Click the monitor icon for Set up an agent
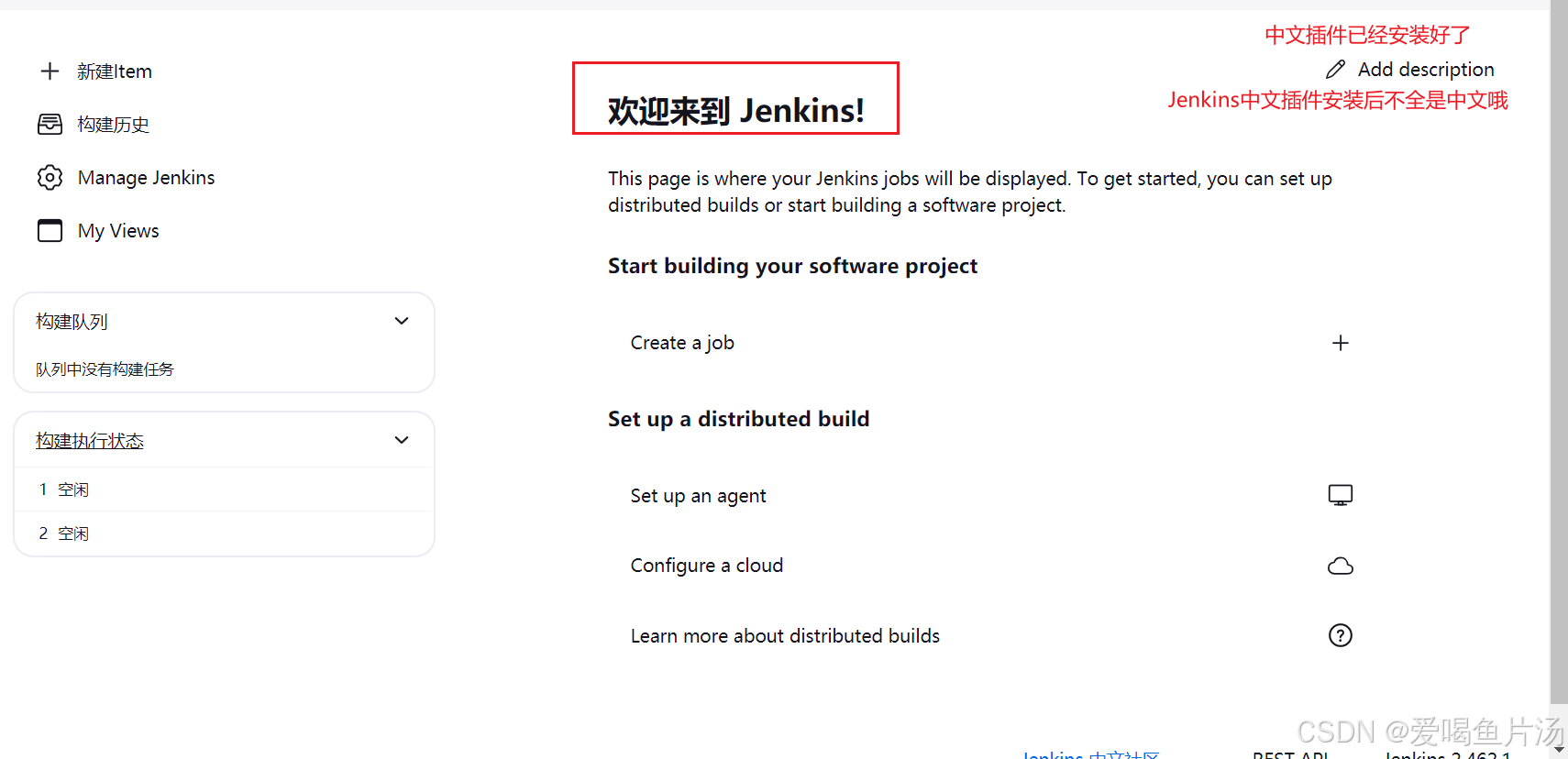The width and height of the screenshot is (1568, 759). click(1341, 496)
